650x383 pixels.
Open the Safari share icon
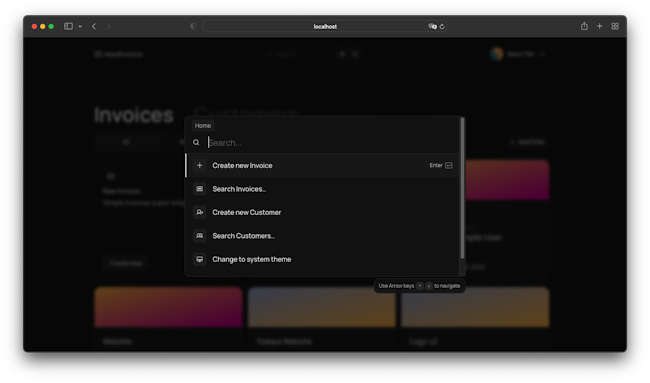tap(584, 26)
